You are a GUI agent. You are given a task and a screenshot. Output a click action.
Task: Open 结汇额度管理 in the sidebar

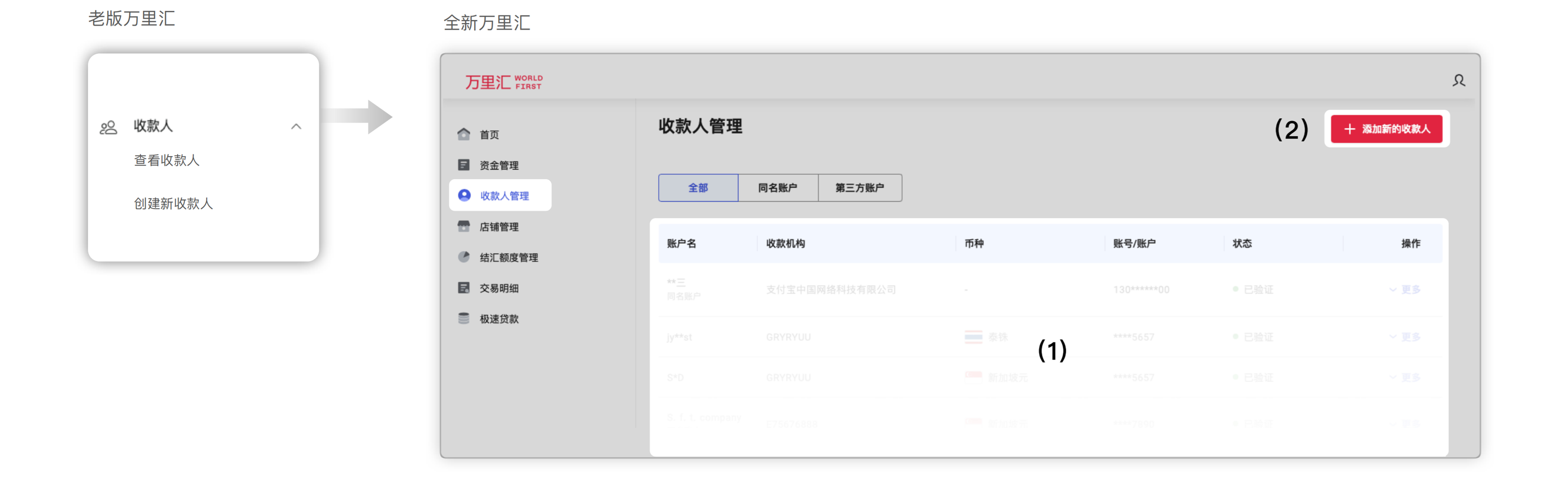(508, 257)
